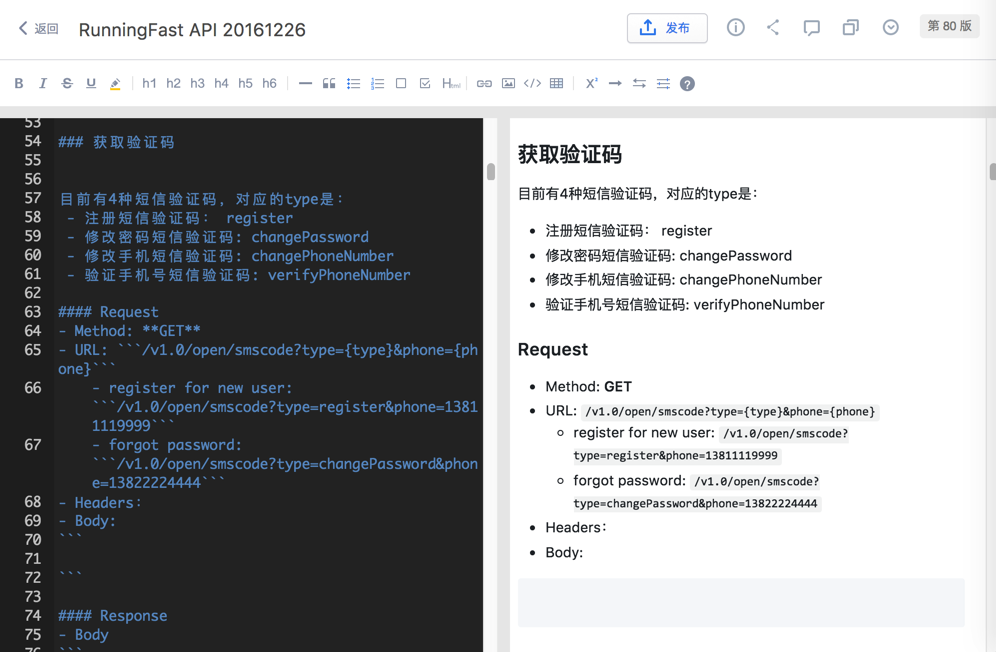
Task: Click editor line ending with changePassword on line 59
Action: tap(218, 237)
